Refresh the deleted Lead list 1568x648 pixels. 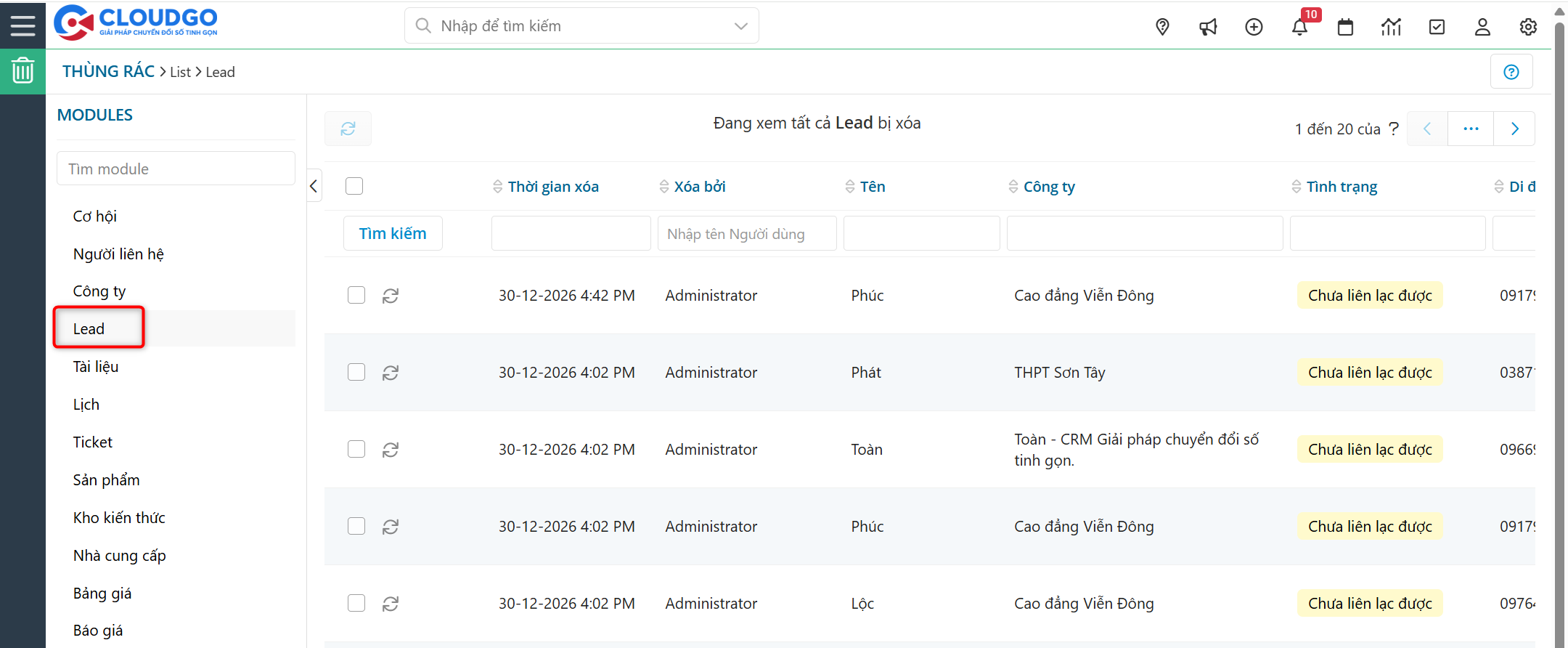tap(348, 129)
